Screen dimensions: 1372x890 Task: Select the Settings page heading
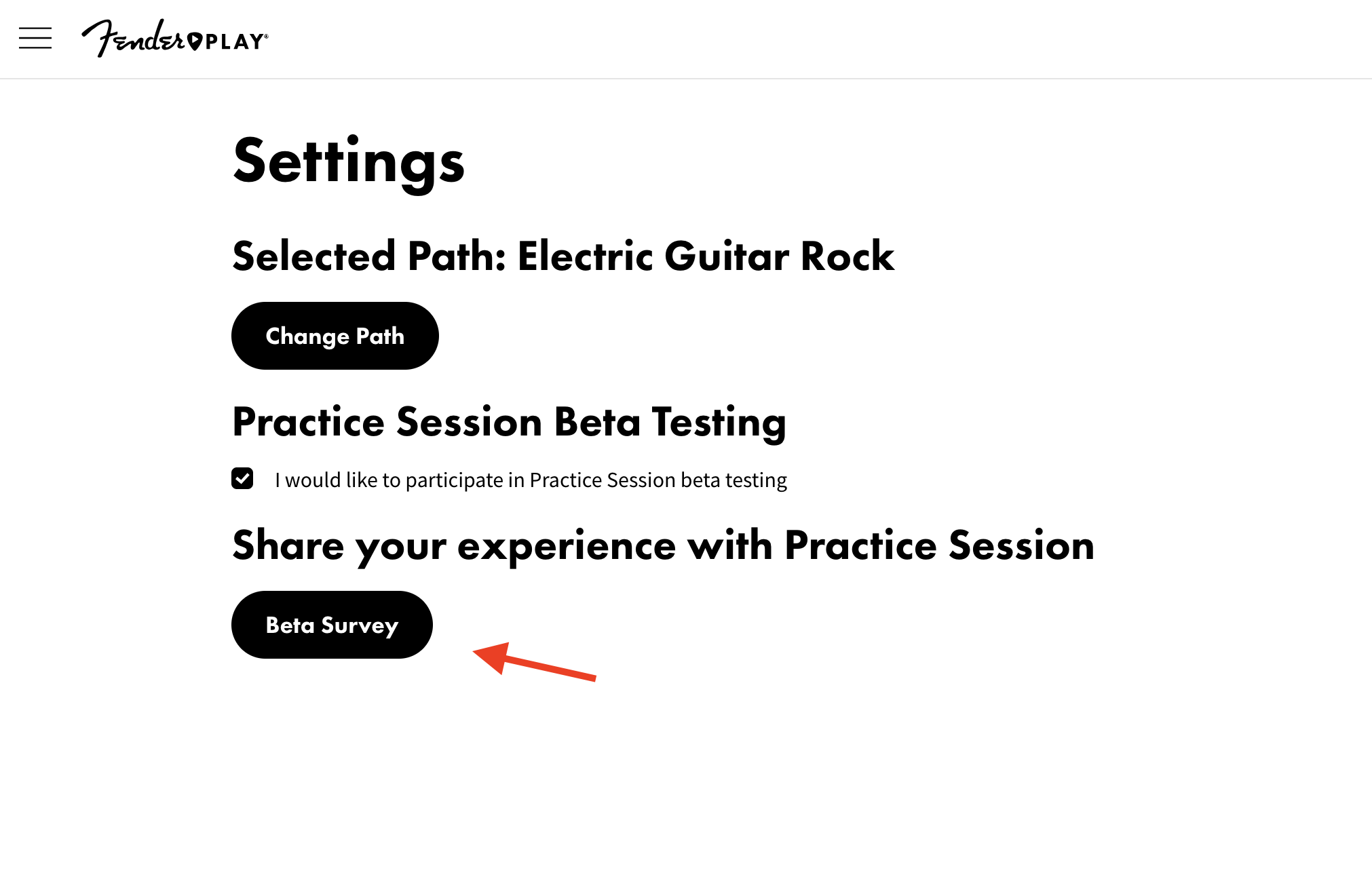(349, 161)
